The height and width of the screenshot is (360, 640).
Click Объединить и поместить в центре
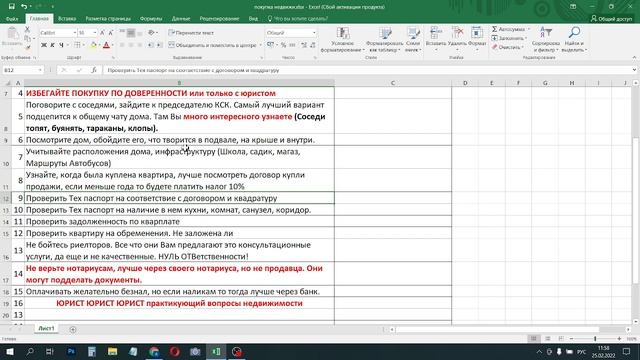click(212, 45)
